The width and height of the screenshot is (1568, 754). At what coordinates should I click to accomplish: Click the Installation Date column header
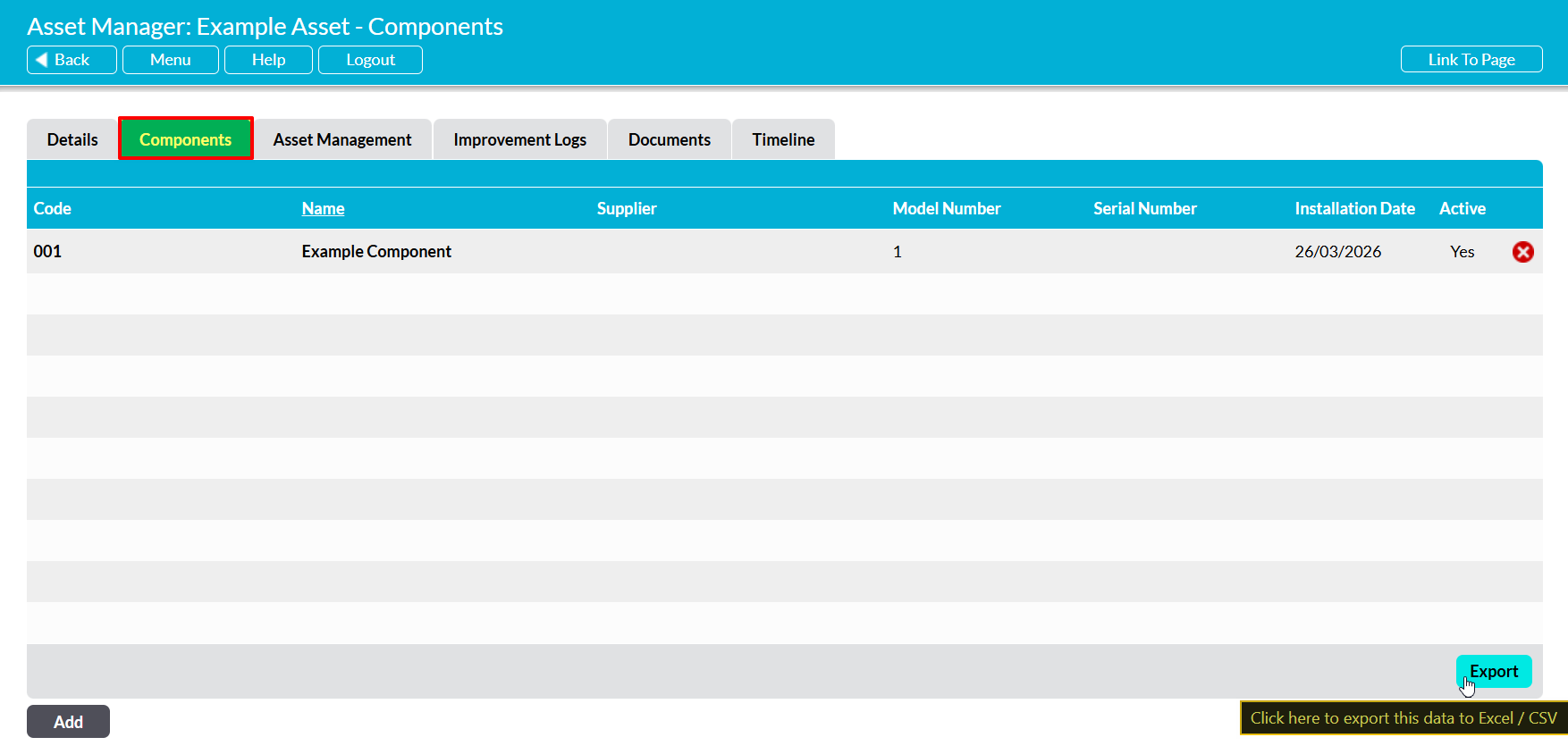coord(1354,208)
